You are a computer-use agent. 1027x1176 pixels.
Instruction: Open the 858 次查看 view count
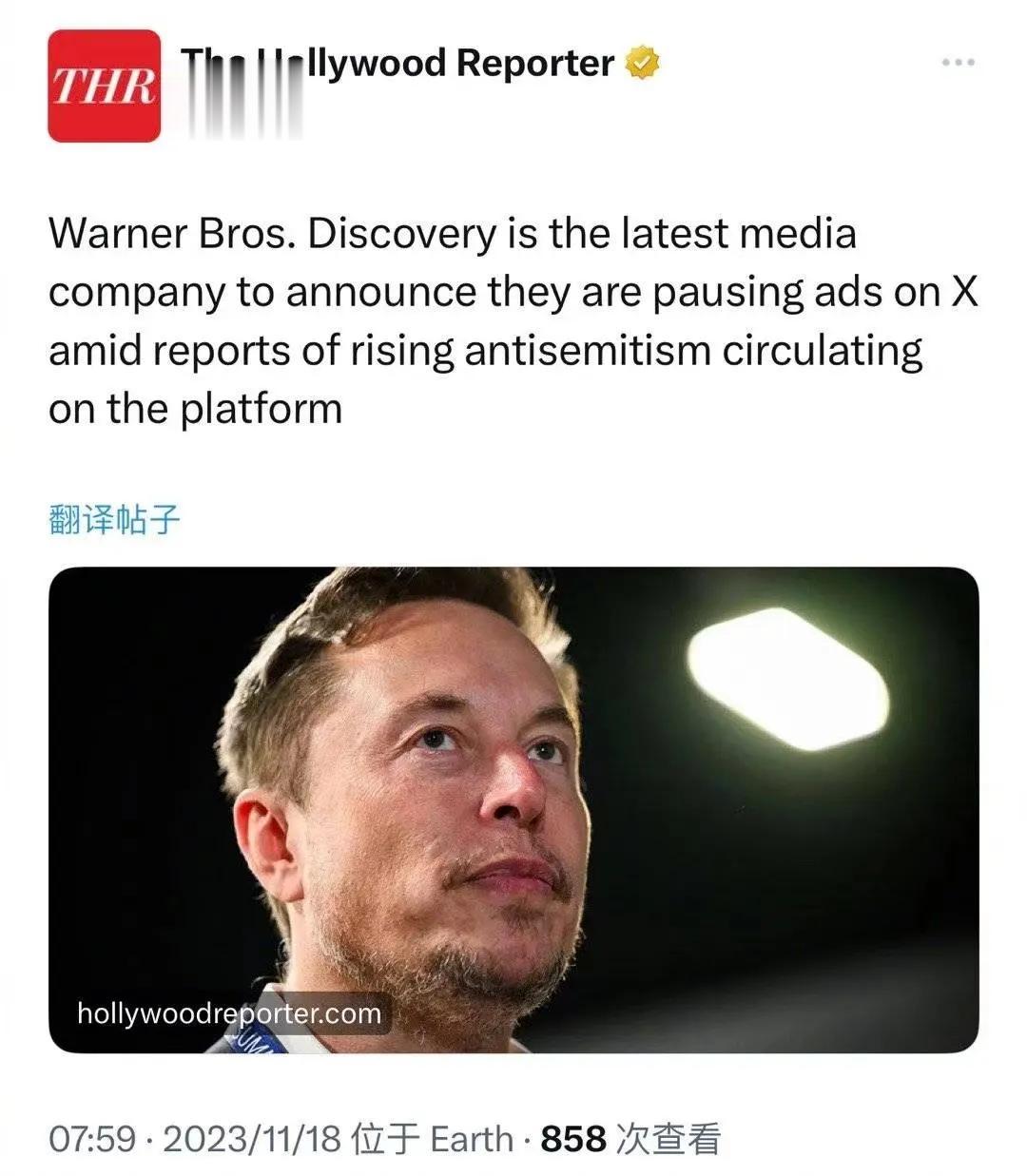click(630, 1138)
